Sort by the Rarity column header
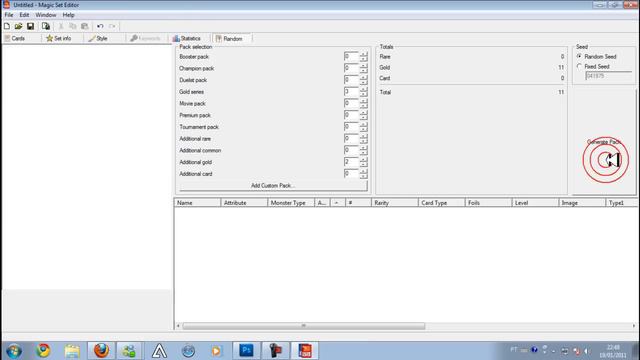The width and height of the screenshot is (640, 360). click(x=395, y=202)
